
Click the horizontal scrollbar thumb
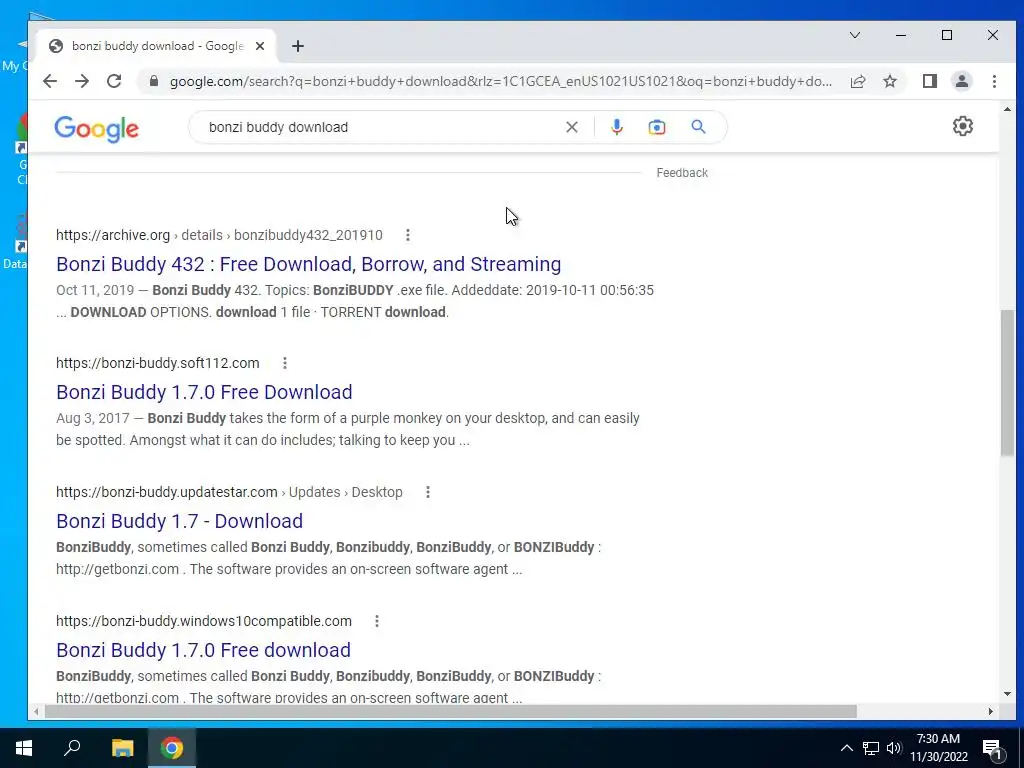pyautogui.click(x=451, y=711)
